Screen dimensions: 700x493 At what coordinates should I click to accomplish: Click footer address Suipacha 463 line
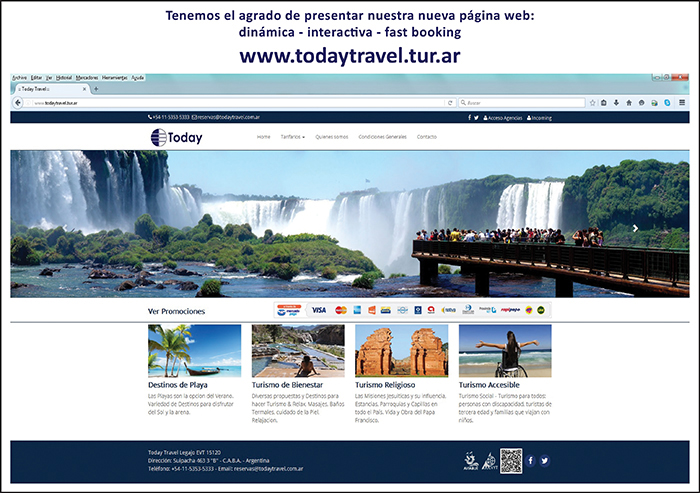click(208, 460)
